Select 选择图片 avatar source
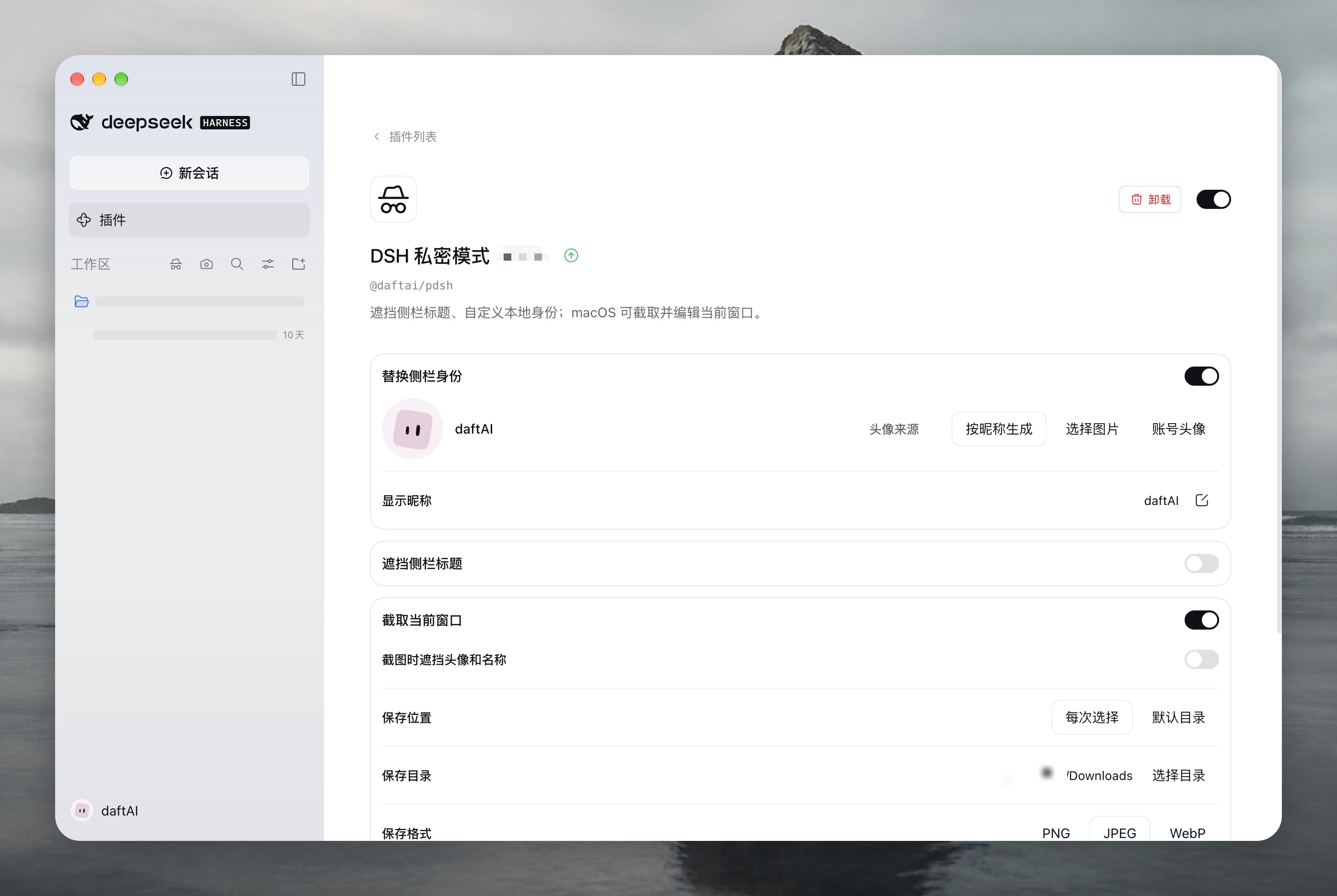This screenshot has width=1337, height=896. 1092,429
